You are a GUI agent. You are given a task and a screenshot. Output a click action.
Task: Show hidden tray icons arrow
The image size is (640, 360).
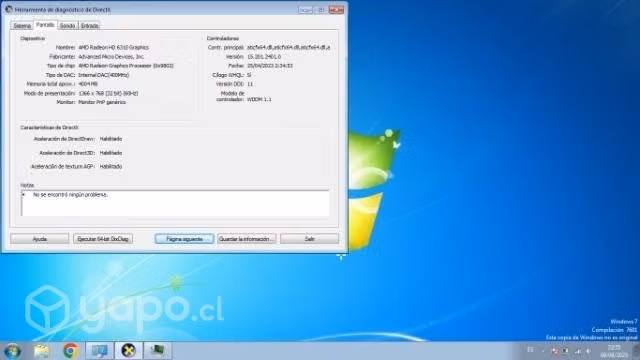pyautogui.click(x=543, y=351)
